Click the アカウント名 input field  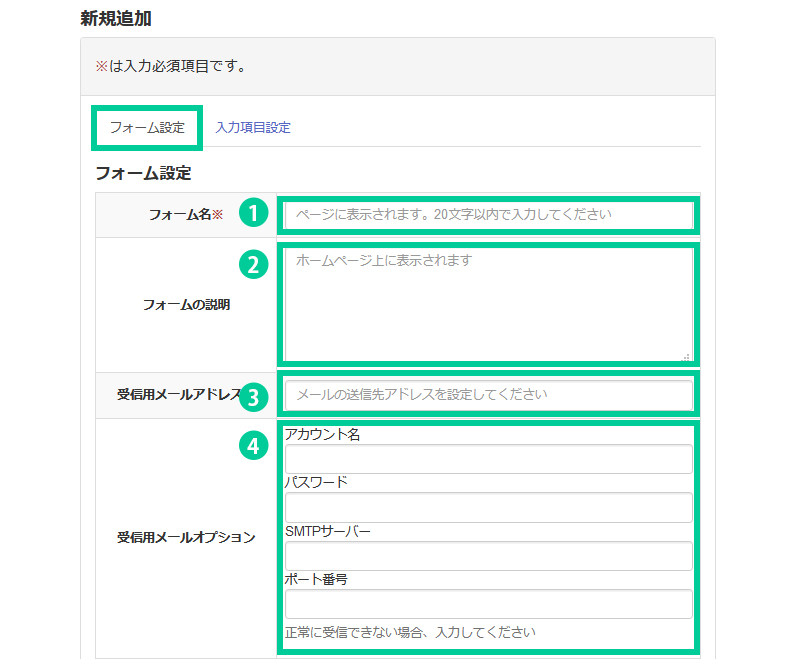tap(488, 459)
